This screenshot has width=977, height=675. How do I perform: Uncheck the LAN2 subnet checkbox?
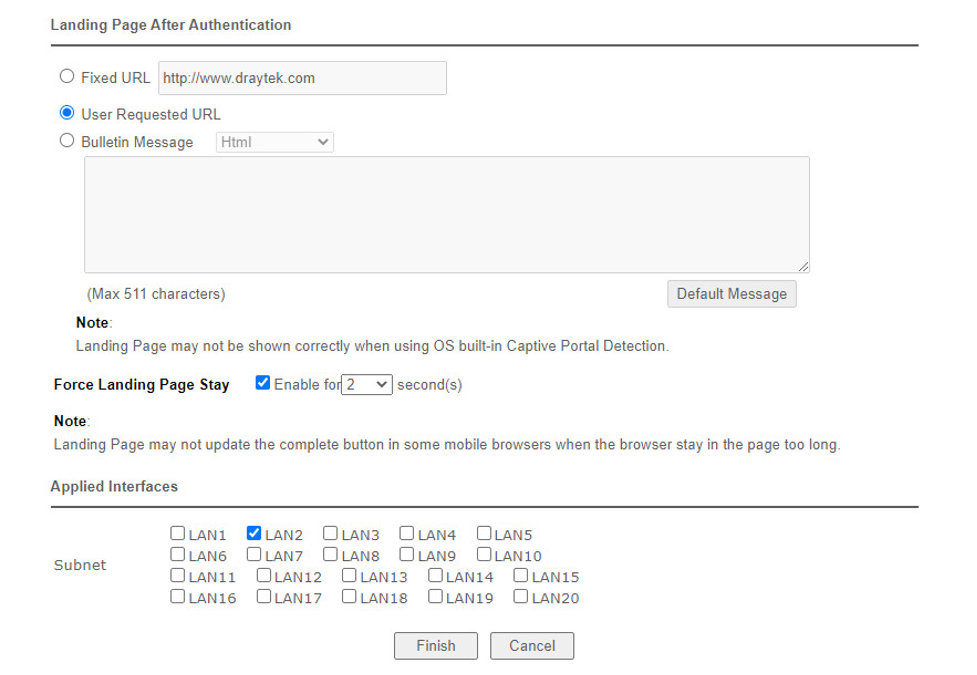point(254,533)
